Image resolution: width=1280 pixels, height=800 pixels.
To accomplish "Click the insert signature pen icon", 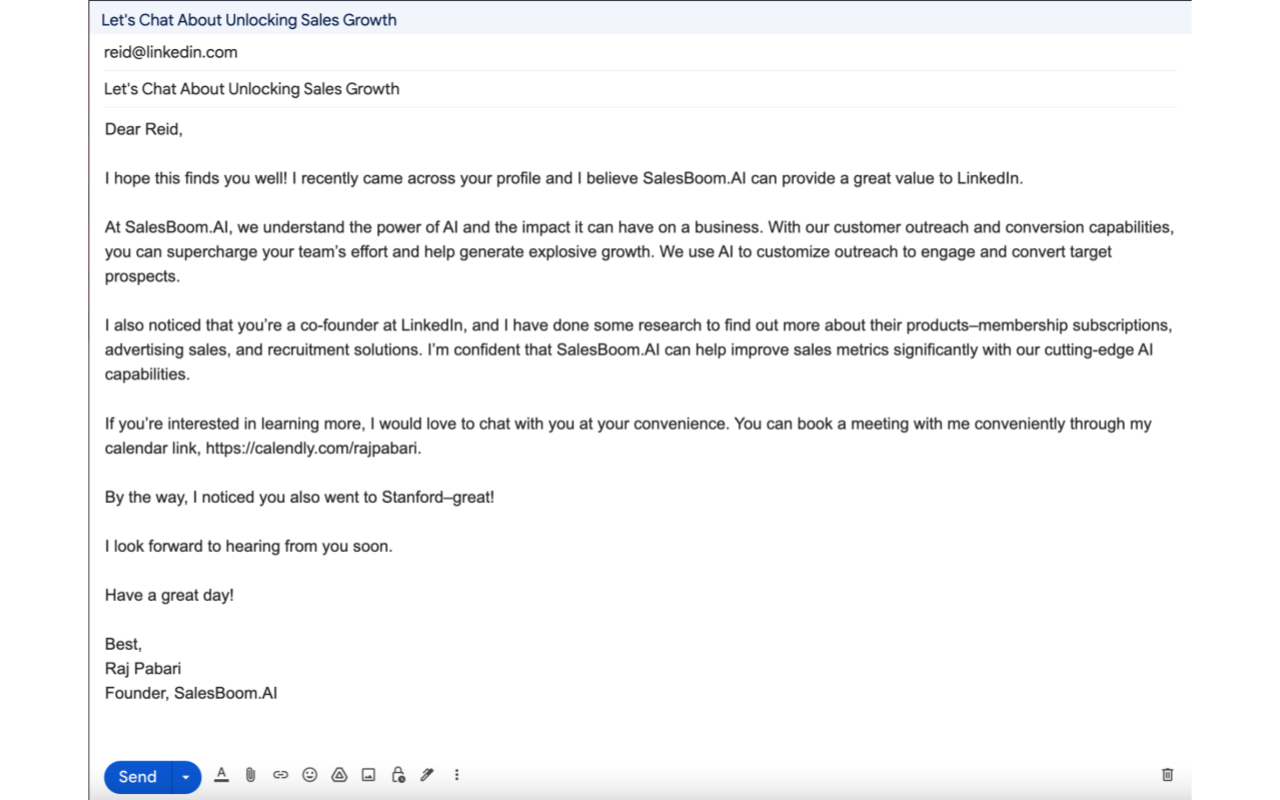I will tap(427, 775).
